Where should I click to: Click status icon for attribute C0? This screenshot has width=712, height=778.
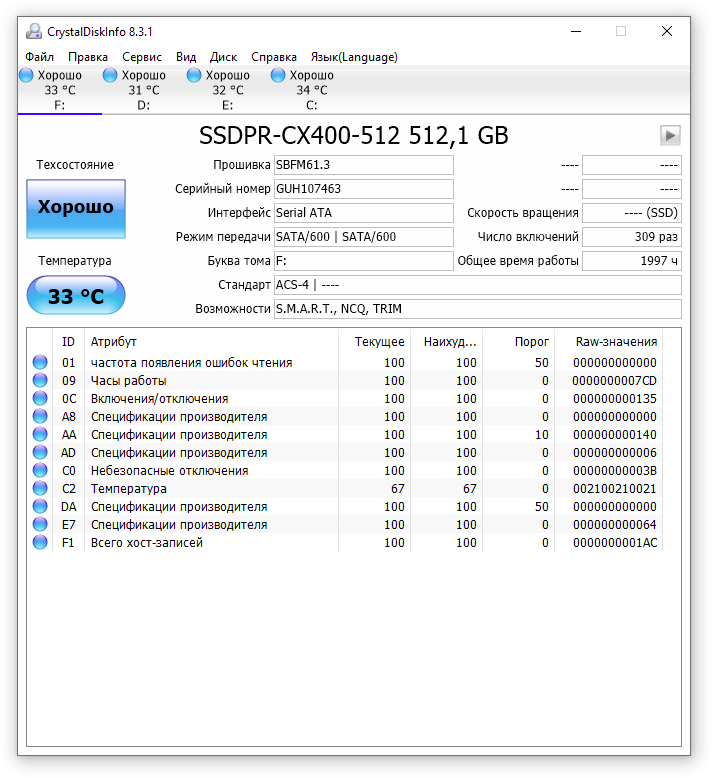[40, 470]
